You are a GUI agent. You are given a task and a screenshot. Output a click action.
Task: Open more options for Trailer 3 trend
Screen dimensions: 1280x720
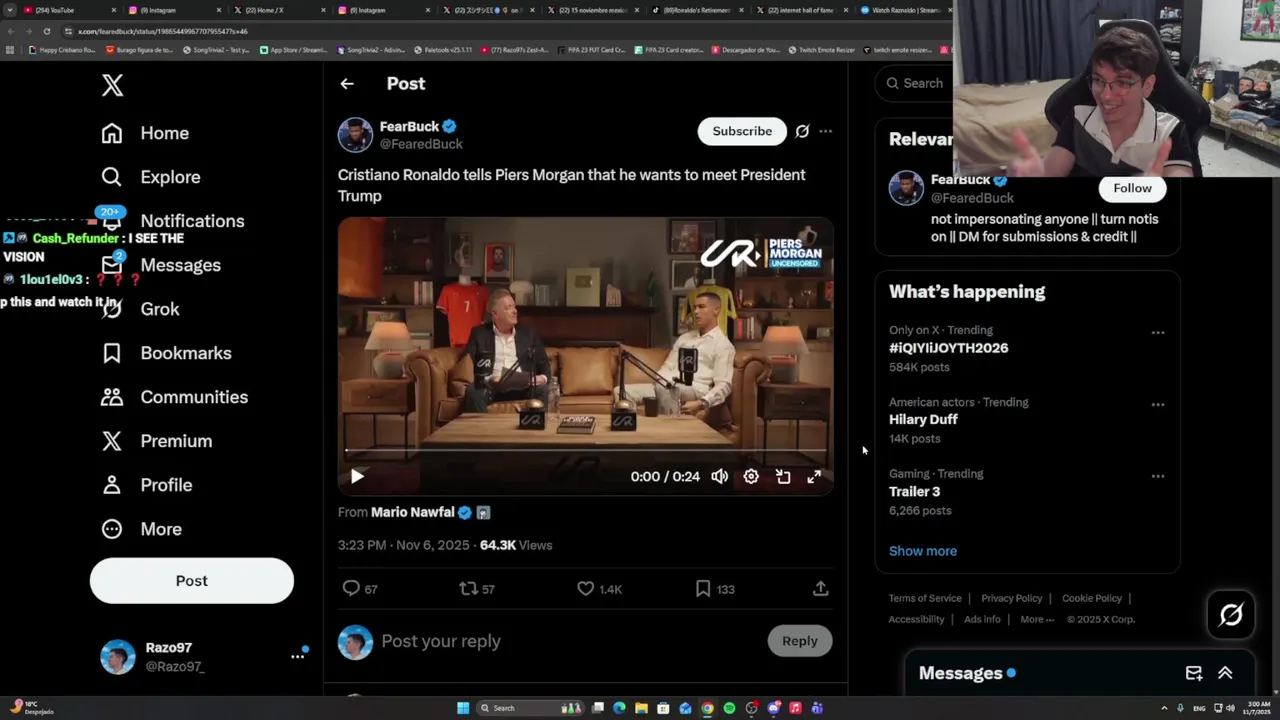[x=1158, y=476]
